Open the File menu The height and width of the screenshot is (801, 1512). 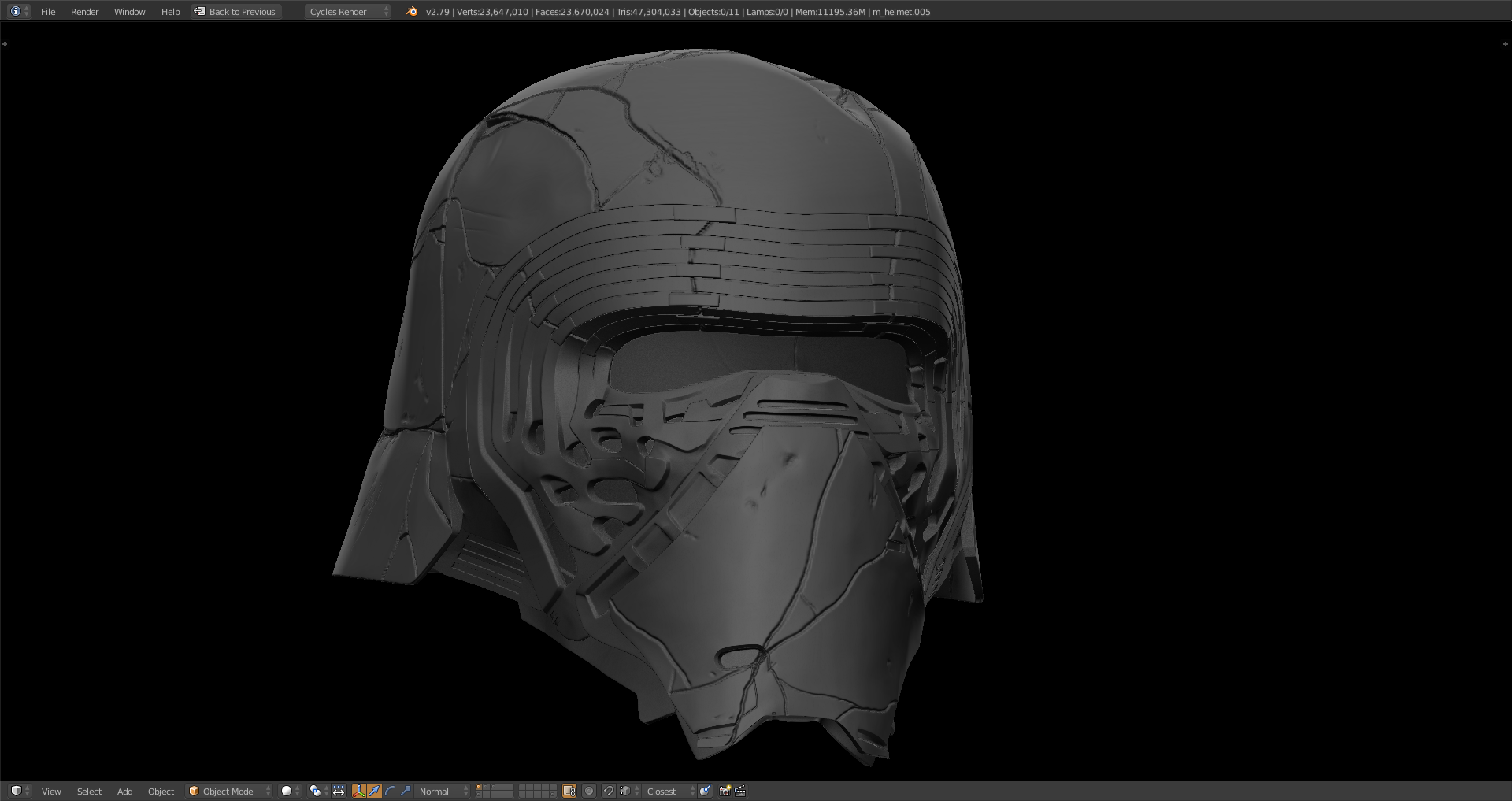point(48,12)
